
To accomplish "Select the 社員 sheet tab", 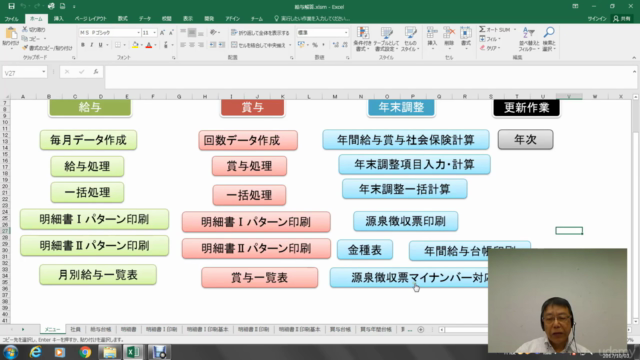I will [76, 329].
